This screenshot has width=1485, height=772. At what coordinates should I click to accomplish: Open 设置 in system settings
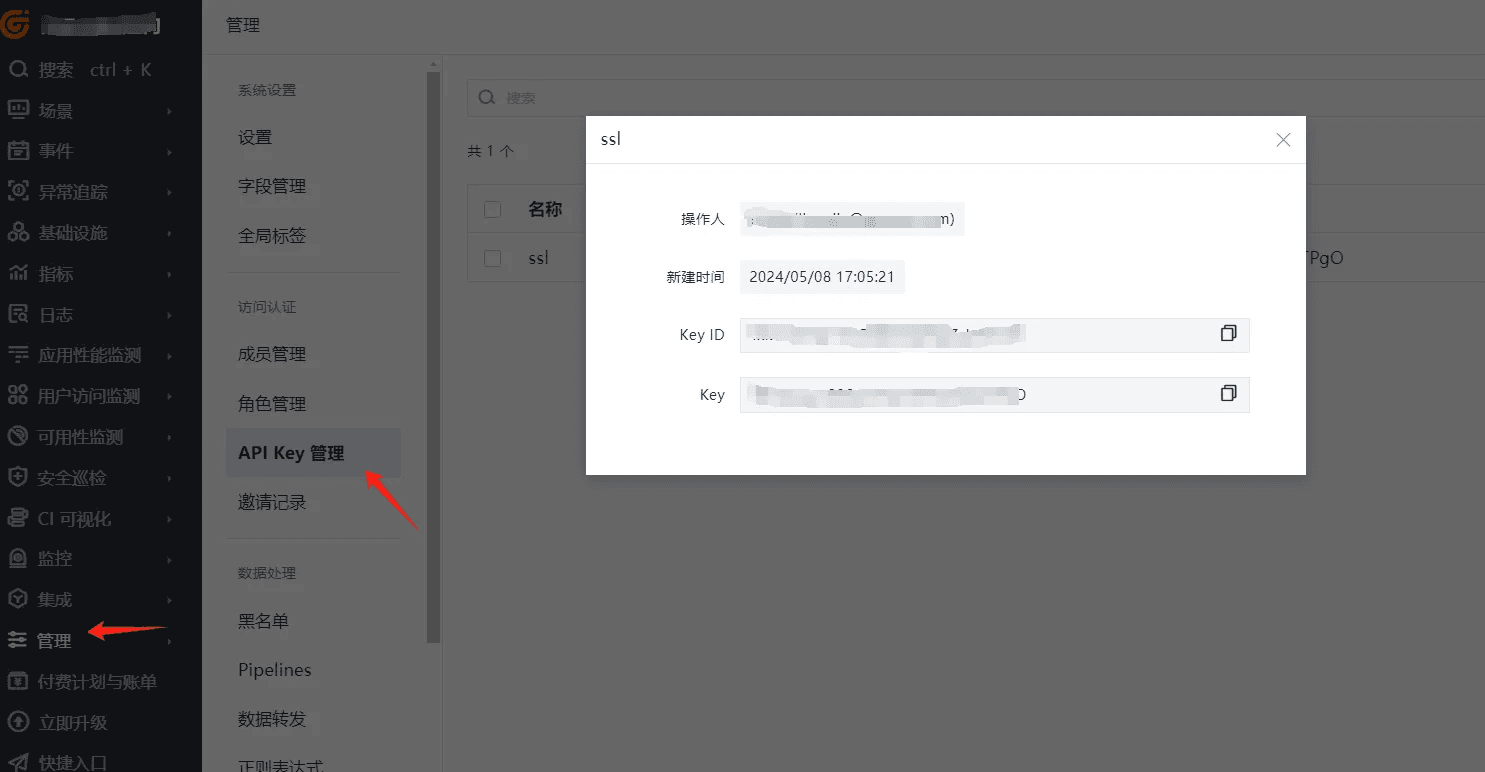coord(255,138)
